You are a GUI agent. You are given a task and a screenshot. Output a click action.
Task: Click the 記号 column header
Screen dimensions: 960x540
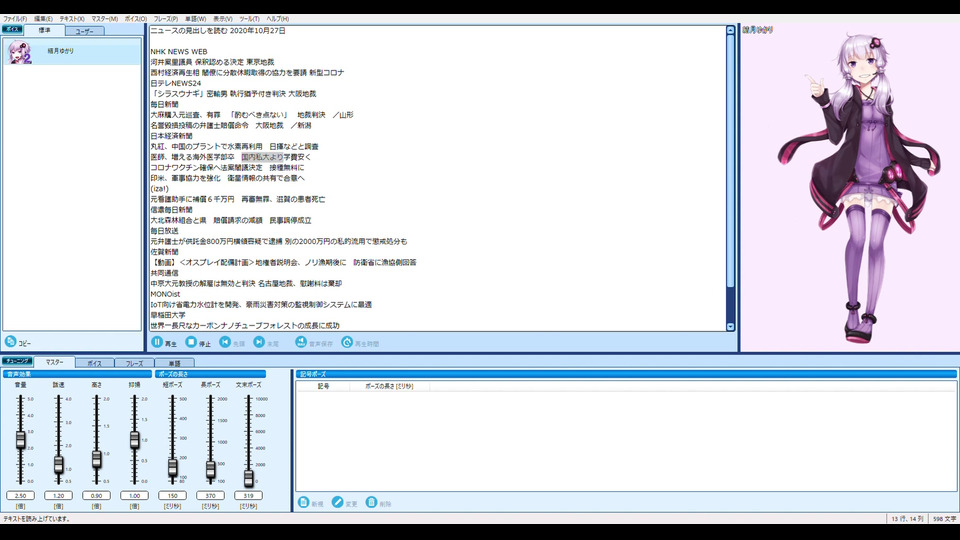[x=323, y=386]
